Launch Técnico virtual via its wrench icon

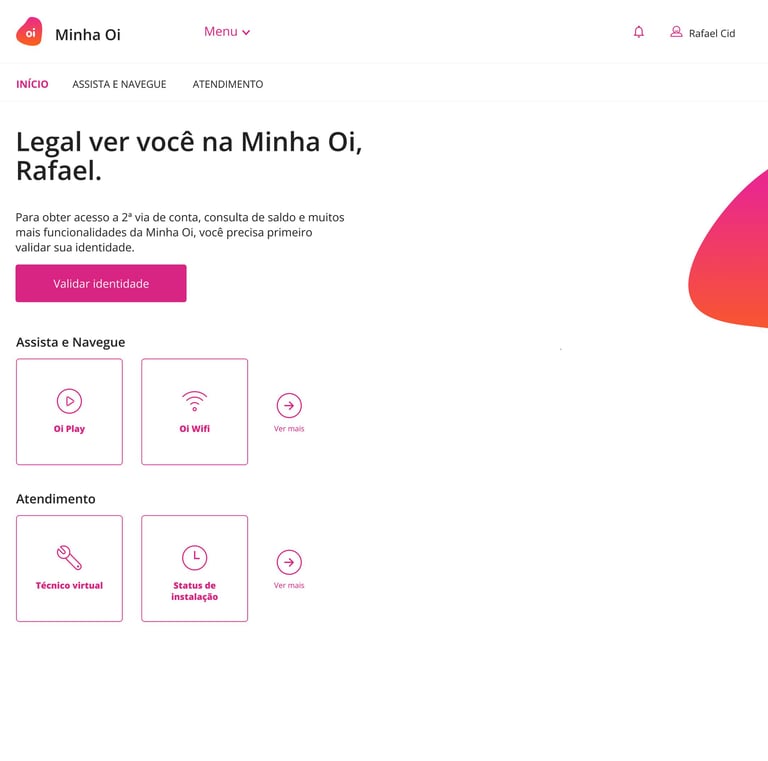70,558
